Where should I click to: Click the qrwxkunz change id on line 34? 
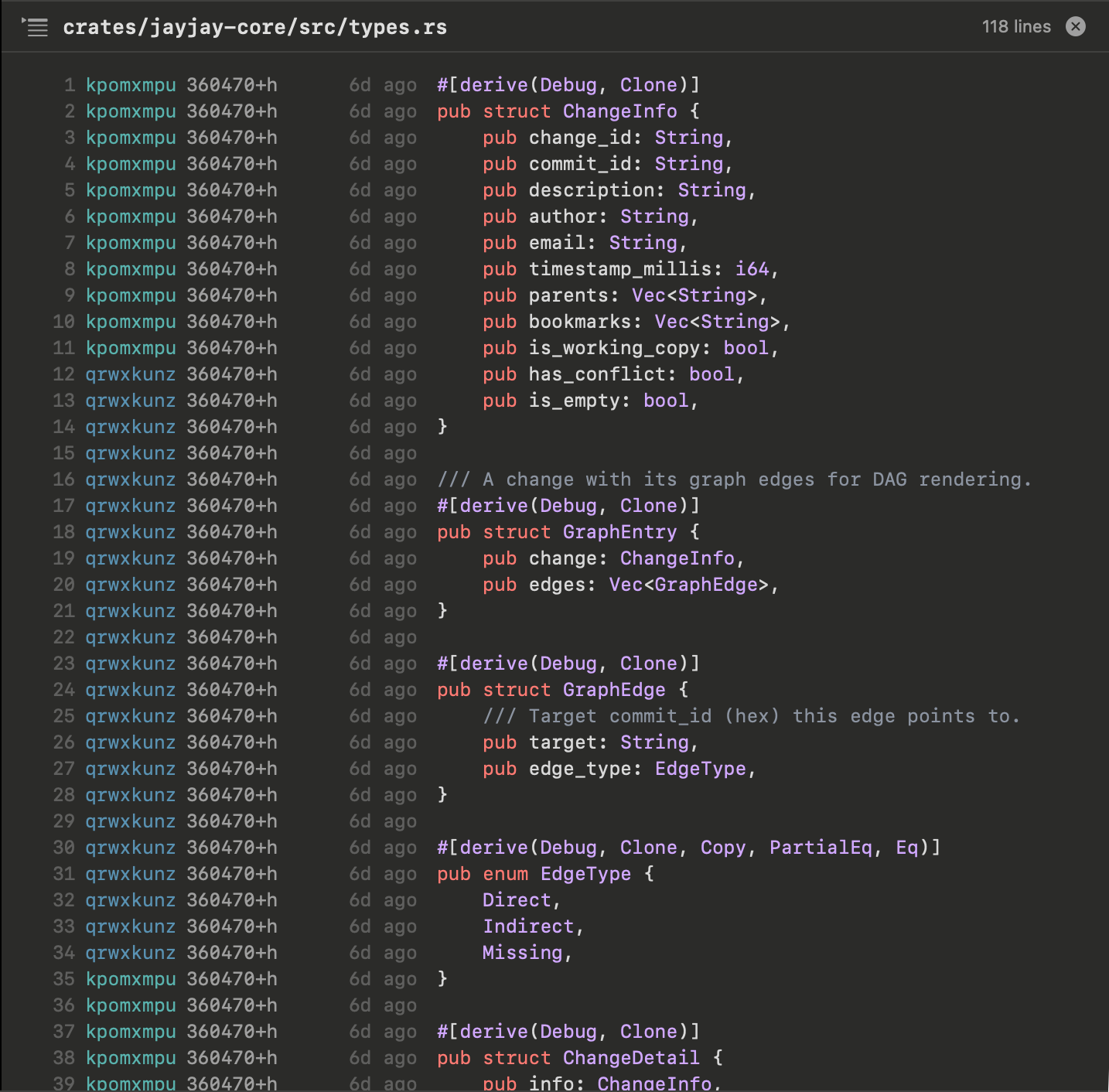click(131, 953)
